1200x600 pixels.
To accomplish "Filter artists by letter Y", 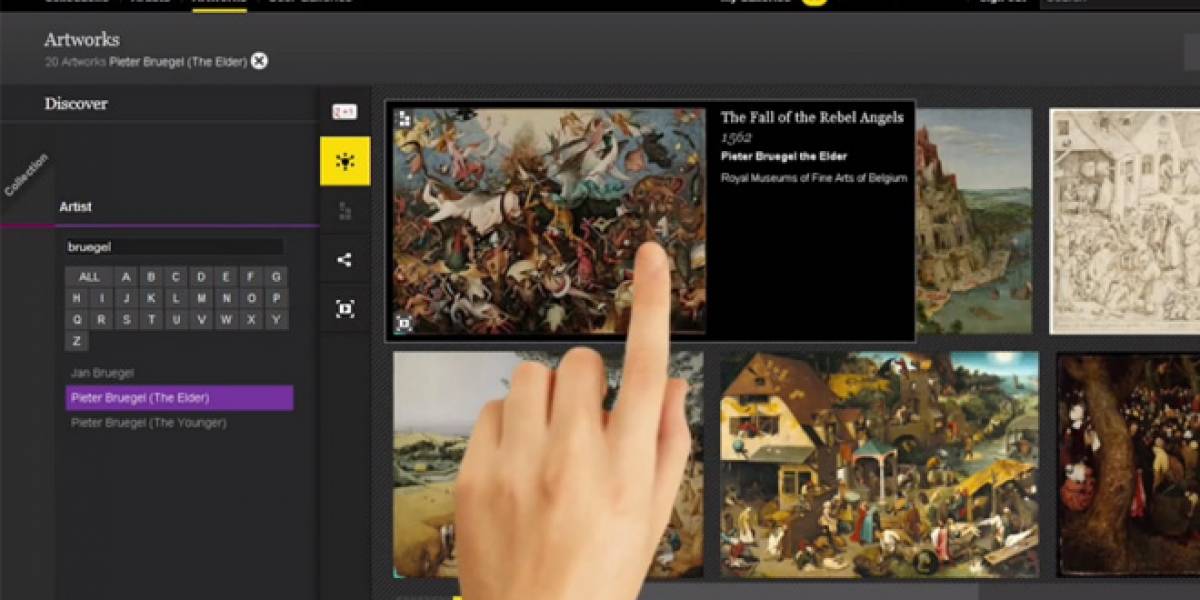I will coord(277,320).
